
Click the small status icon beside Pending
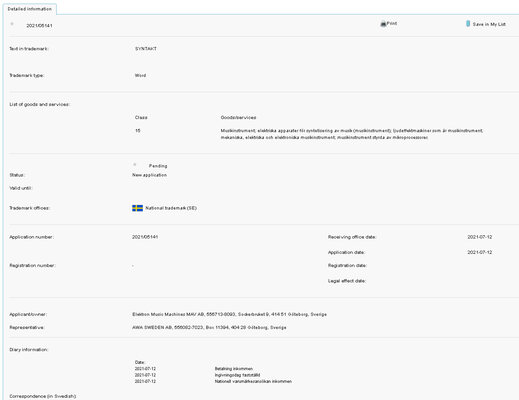135,165
